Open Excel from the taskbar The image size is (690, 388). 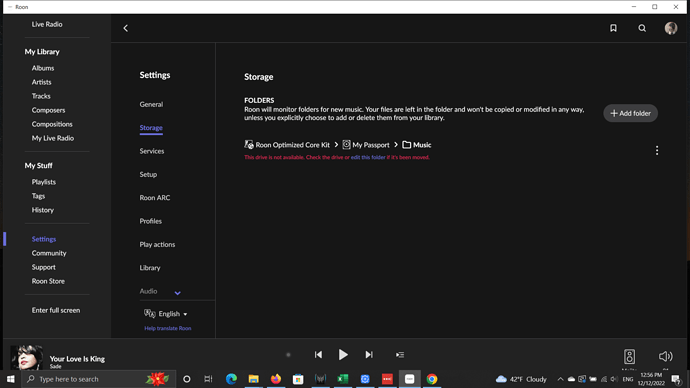[342, 379]
